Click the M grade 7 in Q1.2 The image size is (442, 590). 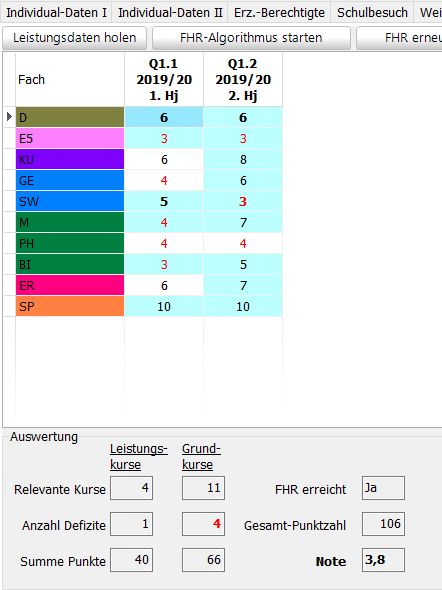click(x=243, y=222)
